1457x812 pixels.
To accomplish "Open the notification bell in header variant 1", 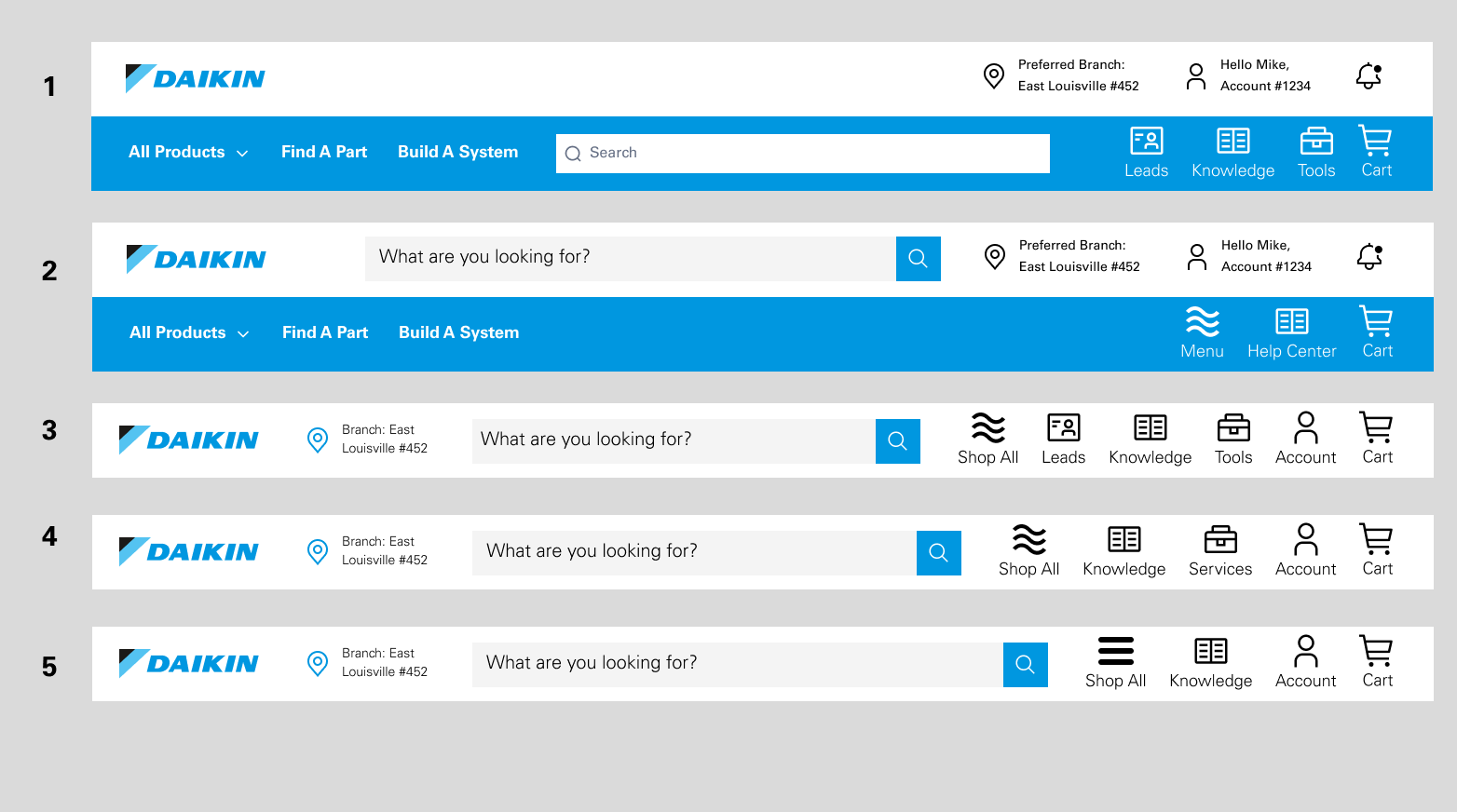I will pyautogui.click(x=1368, y=75).
